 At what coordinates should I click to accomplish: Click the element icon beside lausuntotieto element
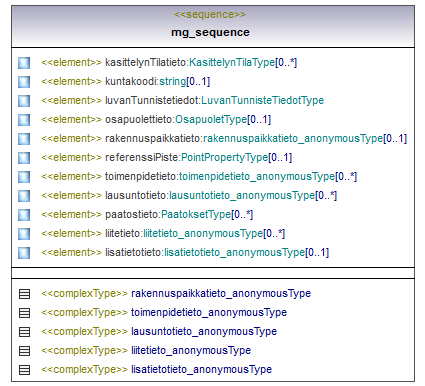tap(24, 196)
